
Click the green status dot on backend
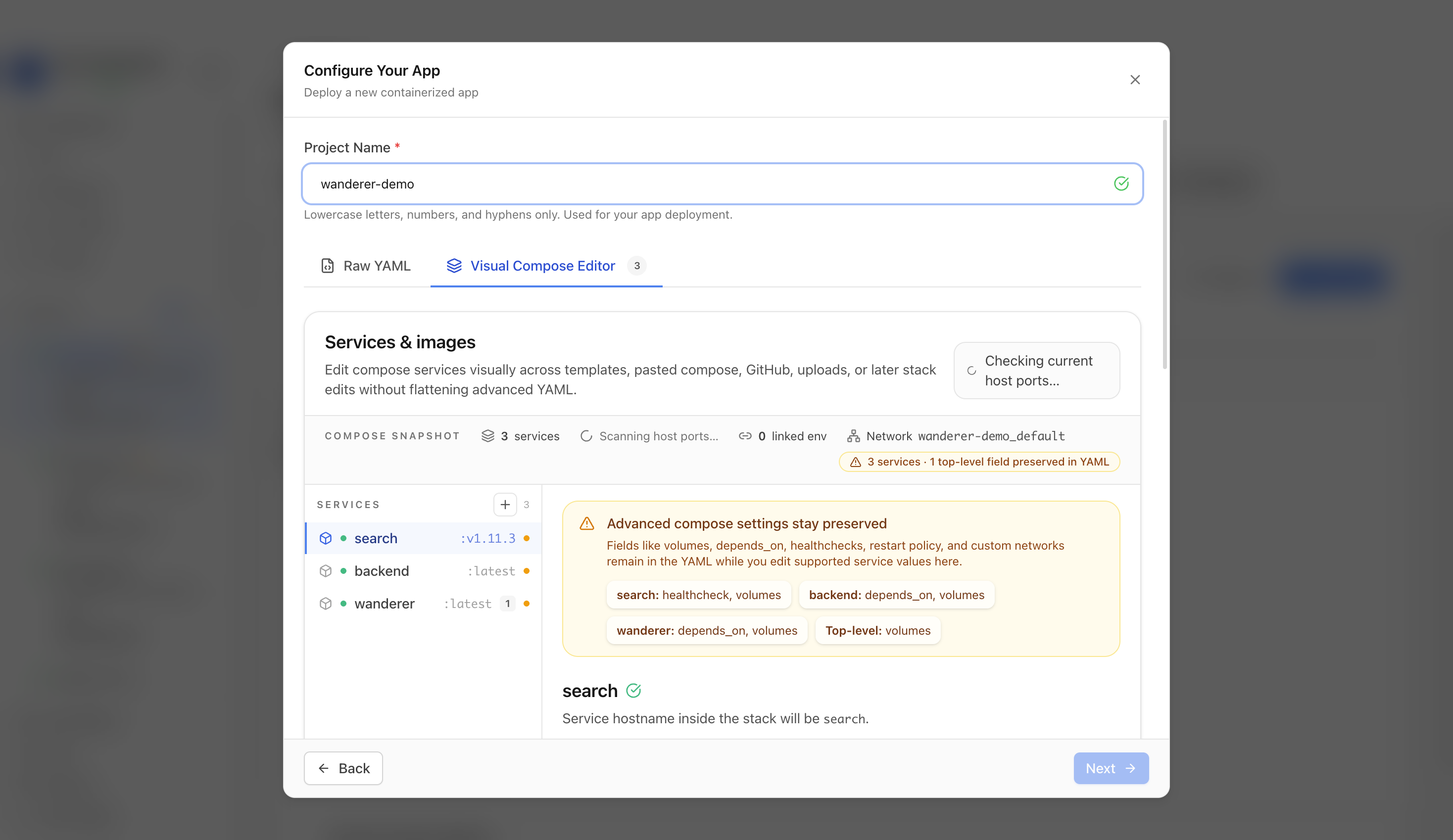(x=343, y=571)
